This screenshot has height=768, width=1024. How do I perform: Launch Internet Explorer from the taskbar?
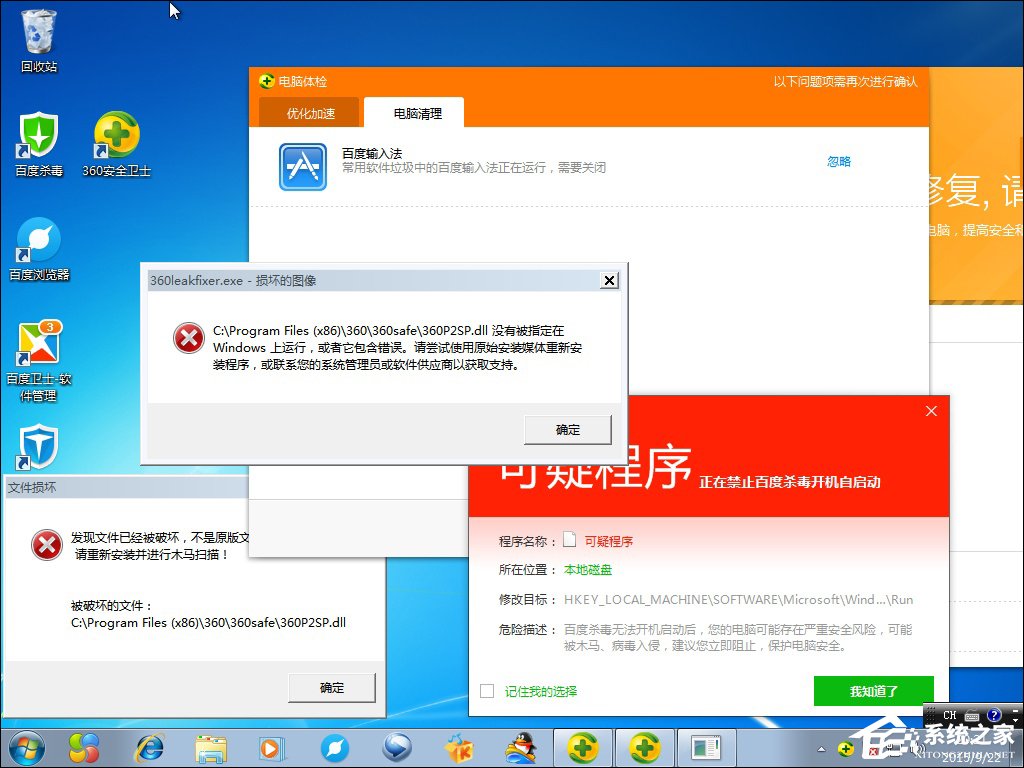coord(150,748)
